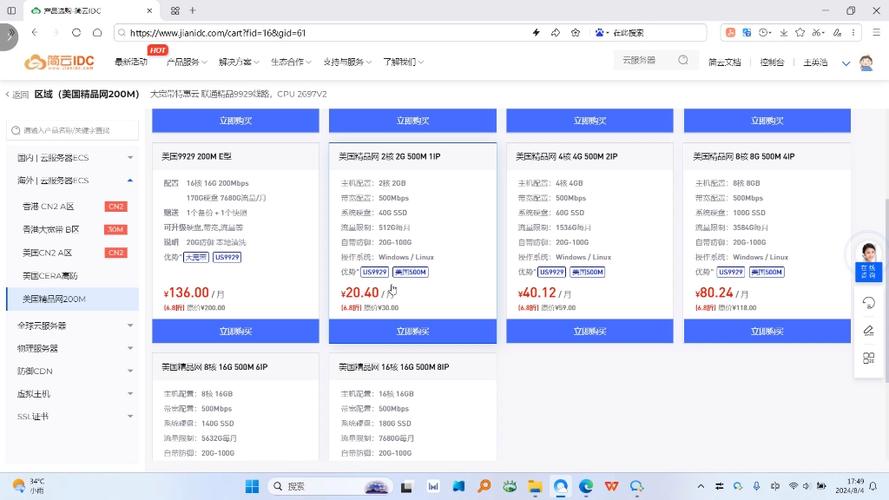889x500 pixels.
Task: Open File Explorer from taskbar
Action: pos(535,486)
